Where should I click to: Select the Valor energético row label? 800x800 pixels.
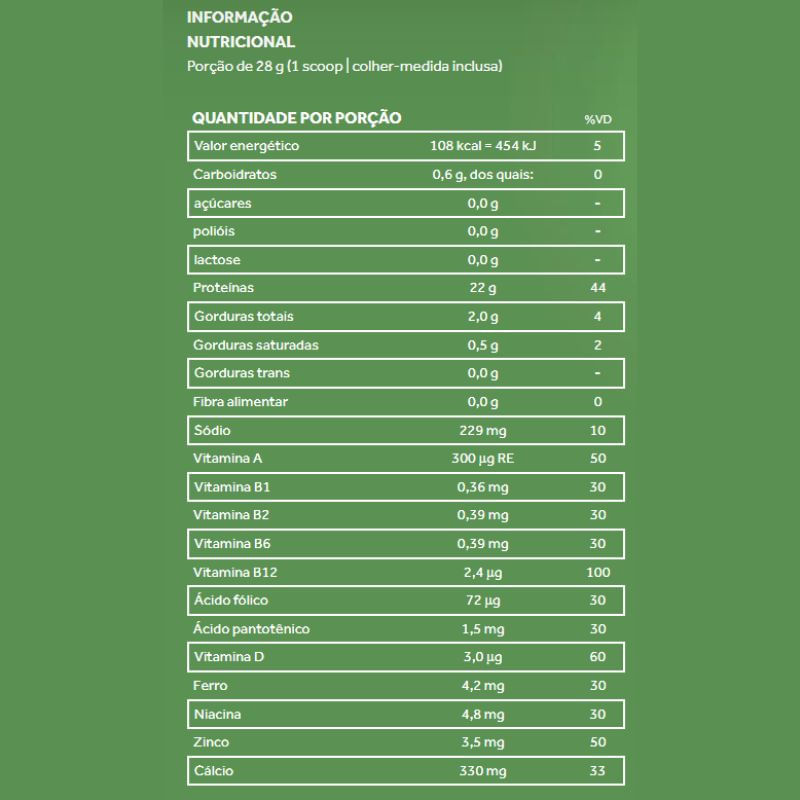coord(232,146)
